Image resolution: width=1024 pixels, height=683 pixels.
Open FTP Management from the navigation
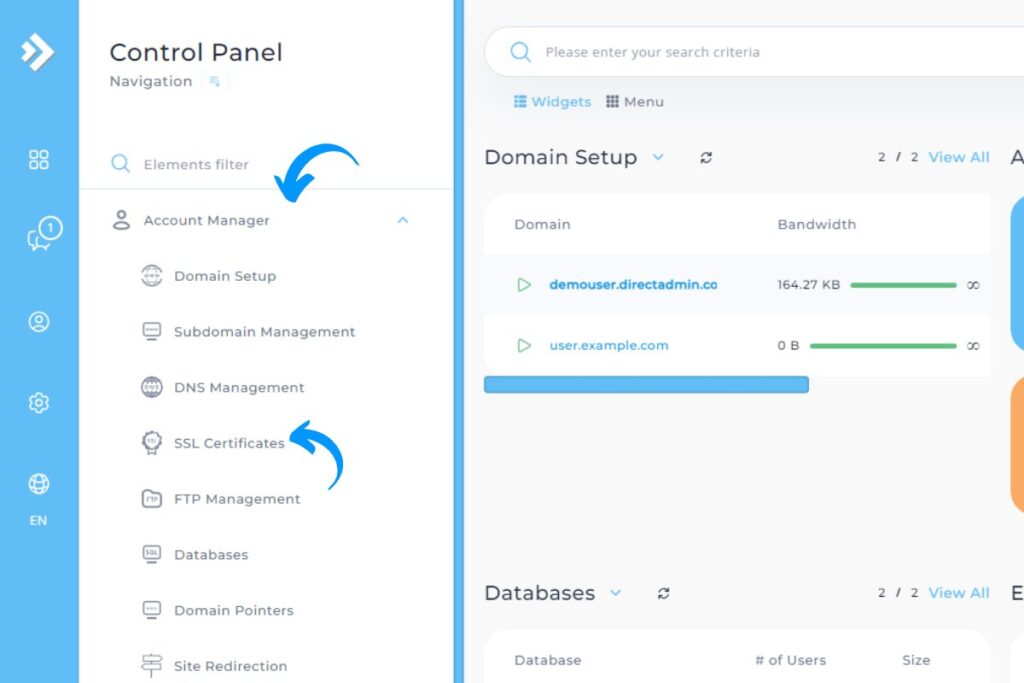[236, 499]
